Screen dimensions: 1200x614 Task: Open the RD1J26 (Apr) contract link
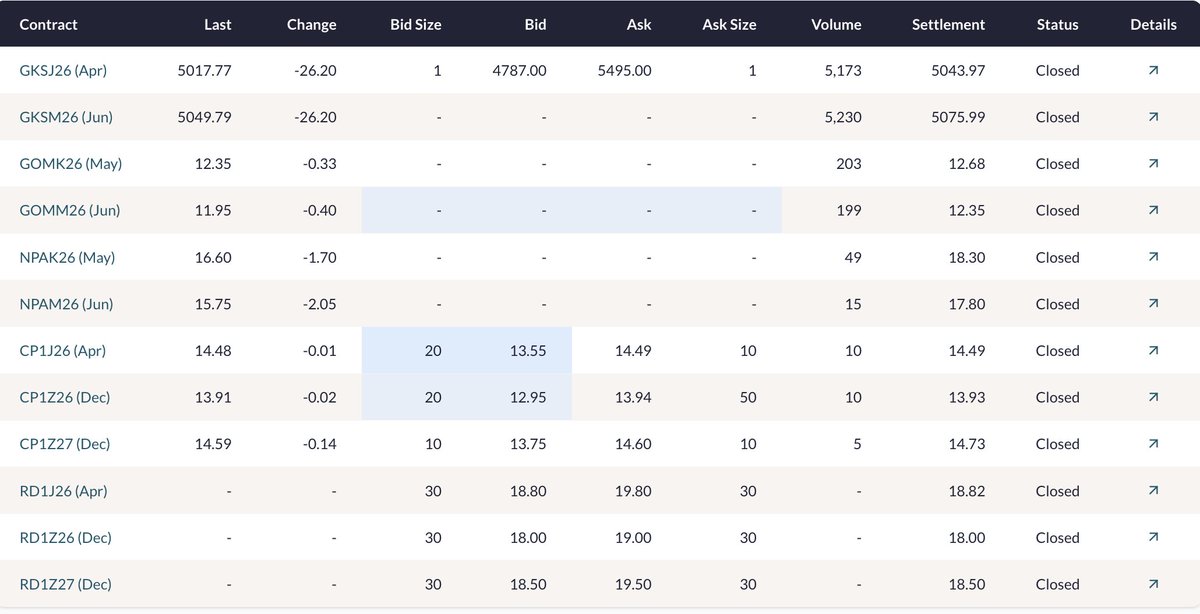pos(63,491)
